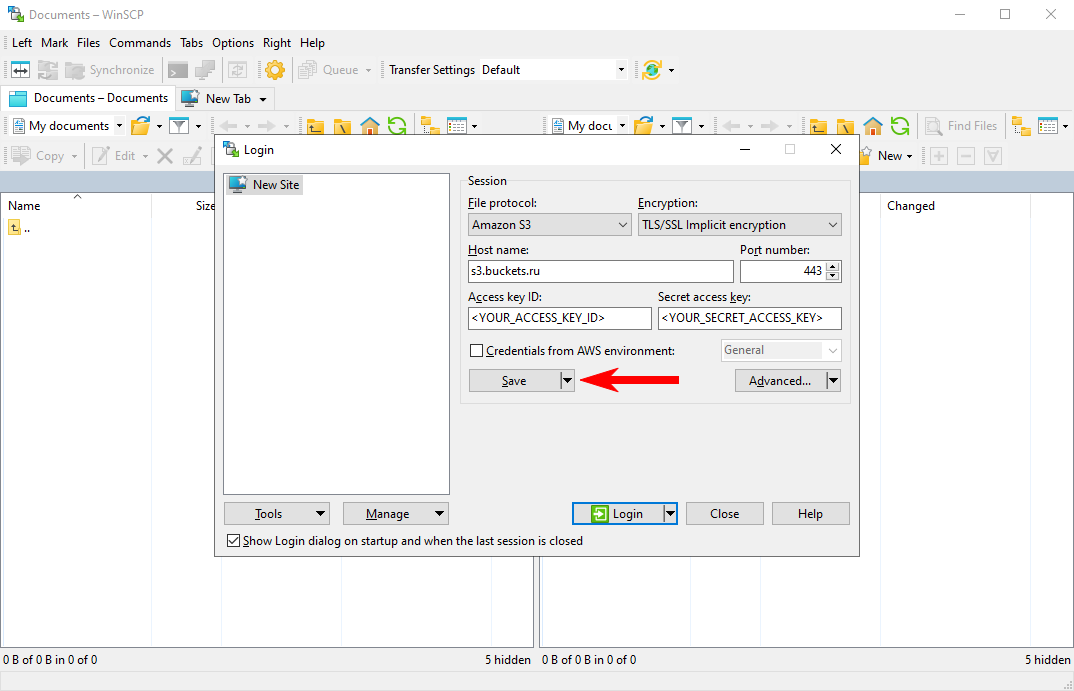Screen dimensions: 1074x691
Task: Click the minus icon in right panel toolbar
Action: [x=966, y=156]
